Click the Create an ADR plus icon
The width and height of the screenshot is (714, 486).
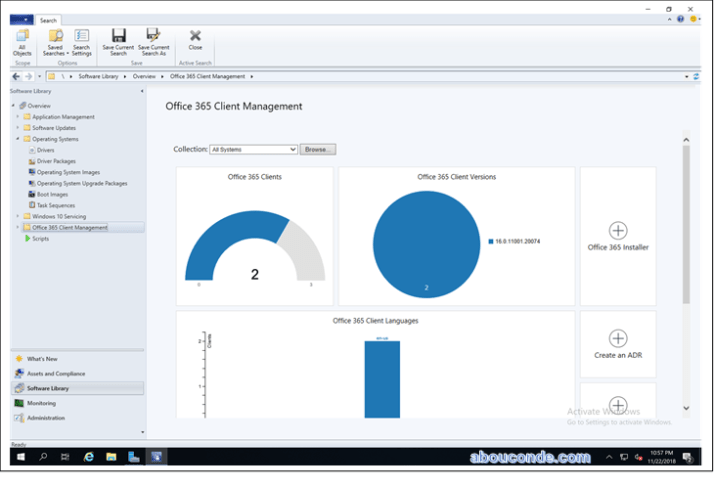618,339
